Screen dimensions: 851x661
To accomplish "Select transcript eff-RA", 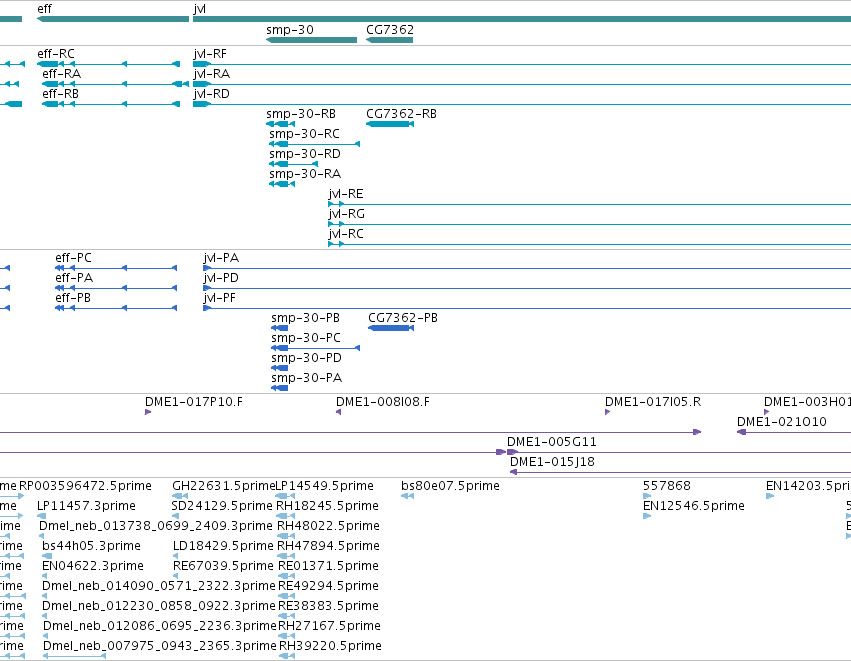I will coord(116,84).
